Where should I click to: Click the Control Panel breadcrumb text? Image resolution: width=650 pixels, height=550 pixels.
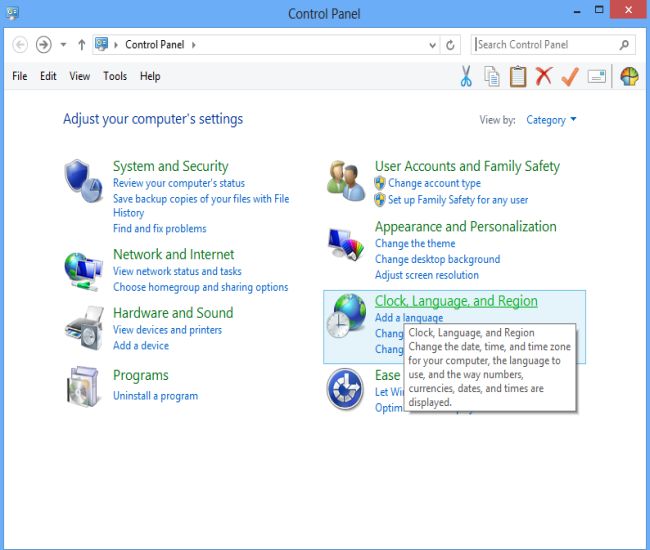tap(155, 44)
